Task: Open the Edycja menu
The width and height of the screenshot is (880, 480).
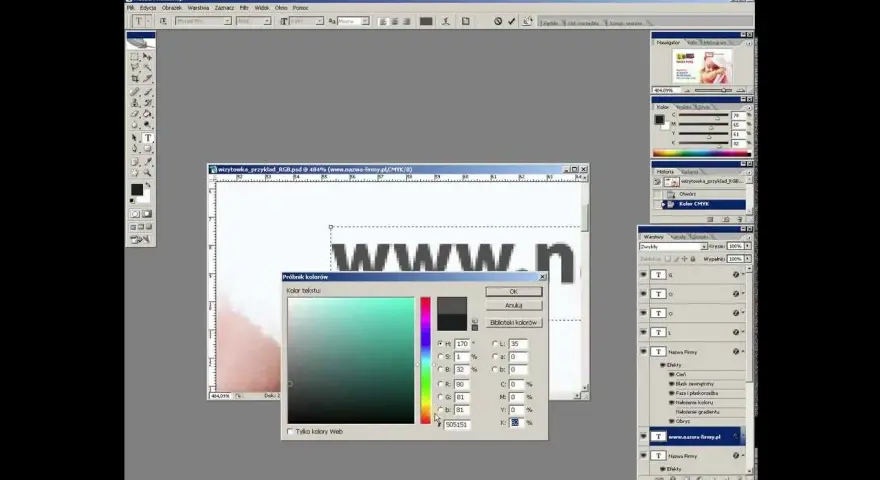Action: click(x=148, y=8)
